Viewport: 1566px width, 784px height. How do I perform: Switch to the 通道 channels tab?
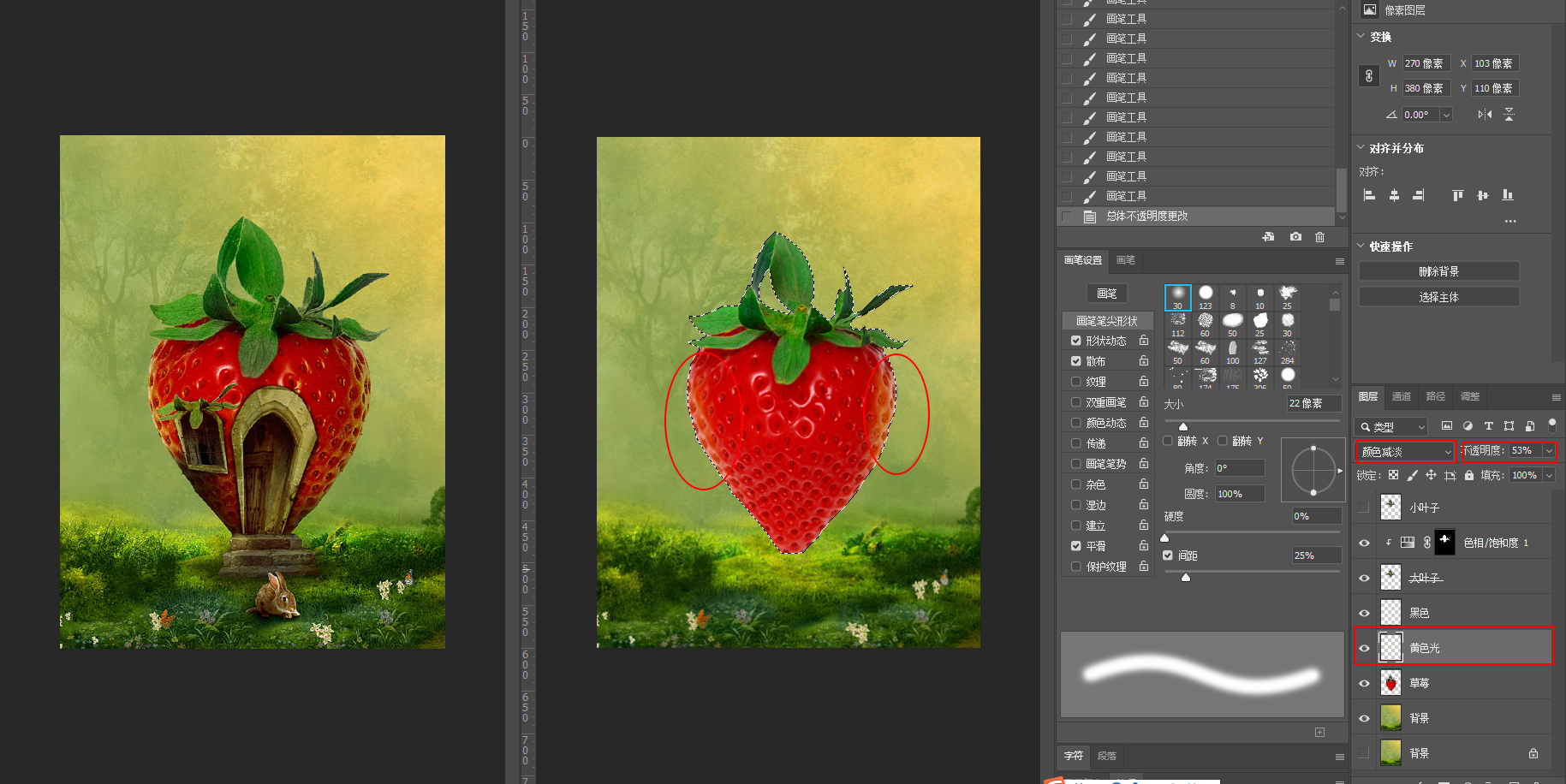(1402, 396)
